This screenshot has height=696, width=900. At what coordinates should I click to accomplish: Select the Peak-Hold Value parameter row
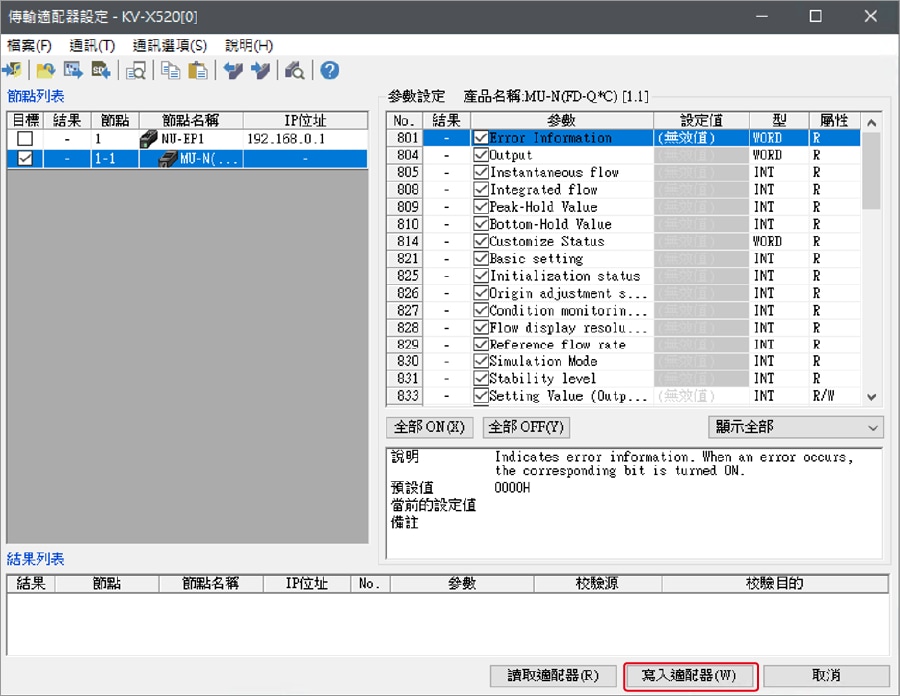543,207
